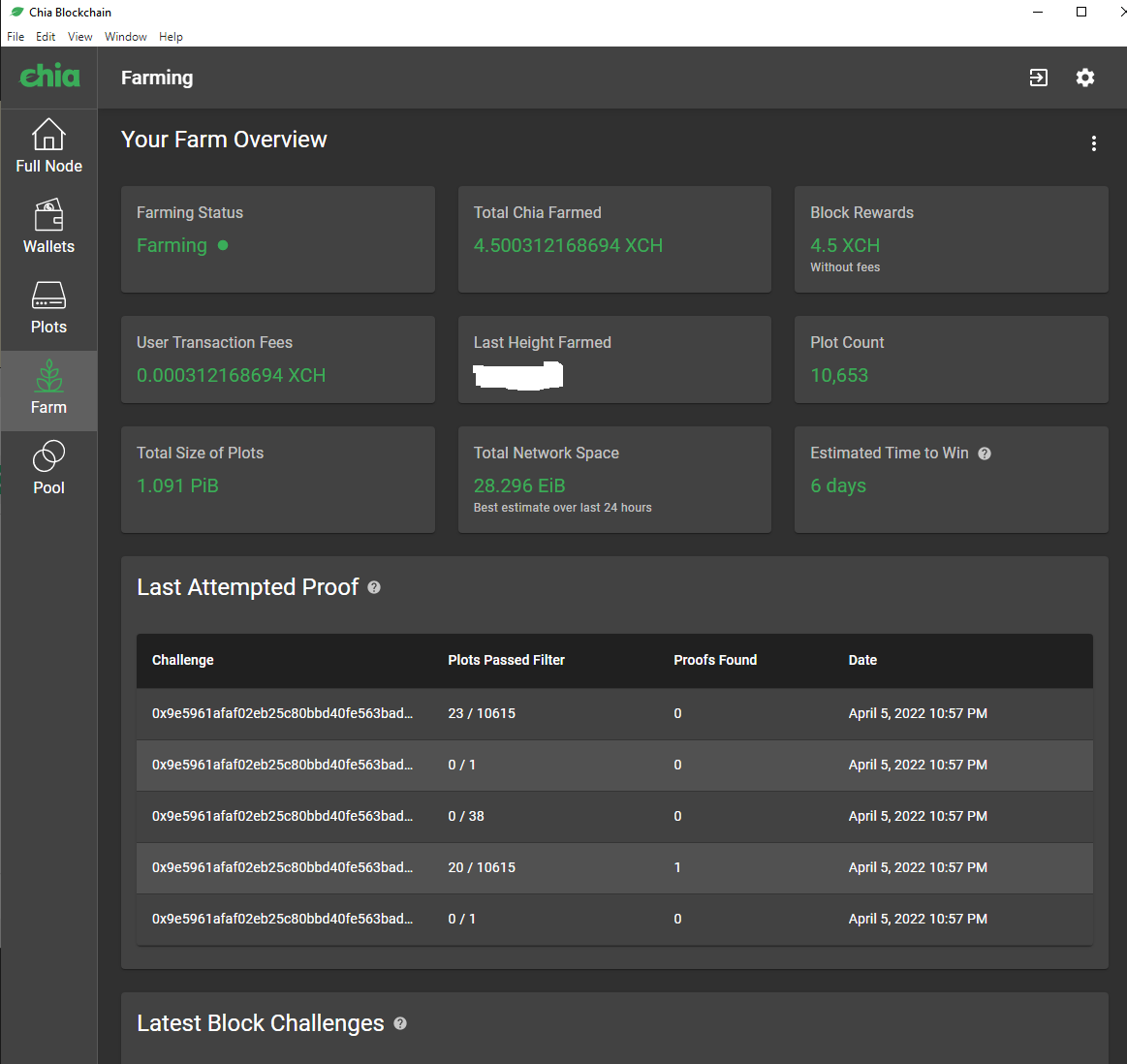This screenshot has width=1127, height=1064.
Task: Click the Plots Passed Filter column header
Action: (x=506, y=660)
